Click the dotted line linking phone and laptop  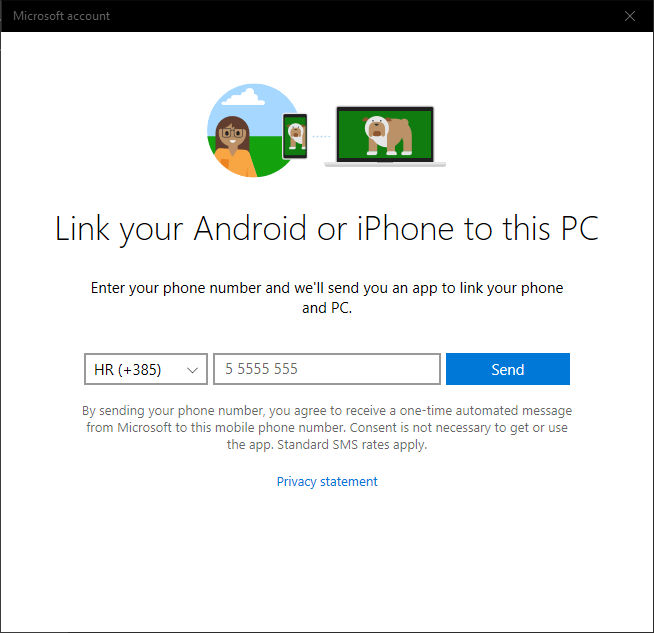(x=319, y=135)
